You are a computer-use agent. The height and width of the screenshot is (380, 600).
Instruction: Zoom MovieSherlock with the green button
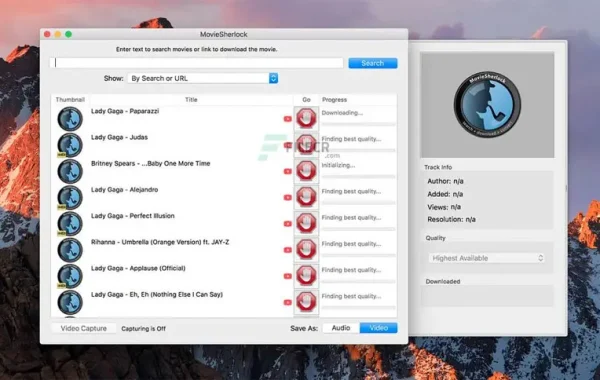coord(68,34)
